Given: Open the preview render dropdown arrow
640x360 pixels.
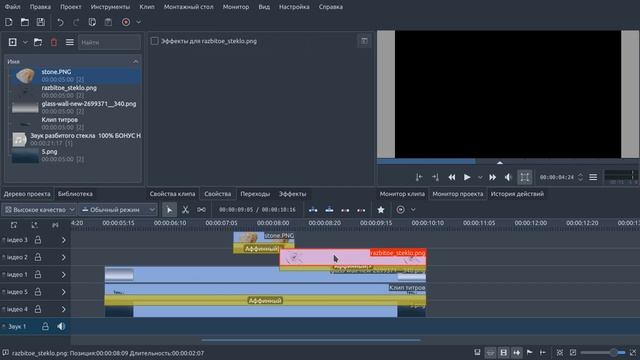Looking at the screenshot, I should (x=413, y=210).
